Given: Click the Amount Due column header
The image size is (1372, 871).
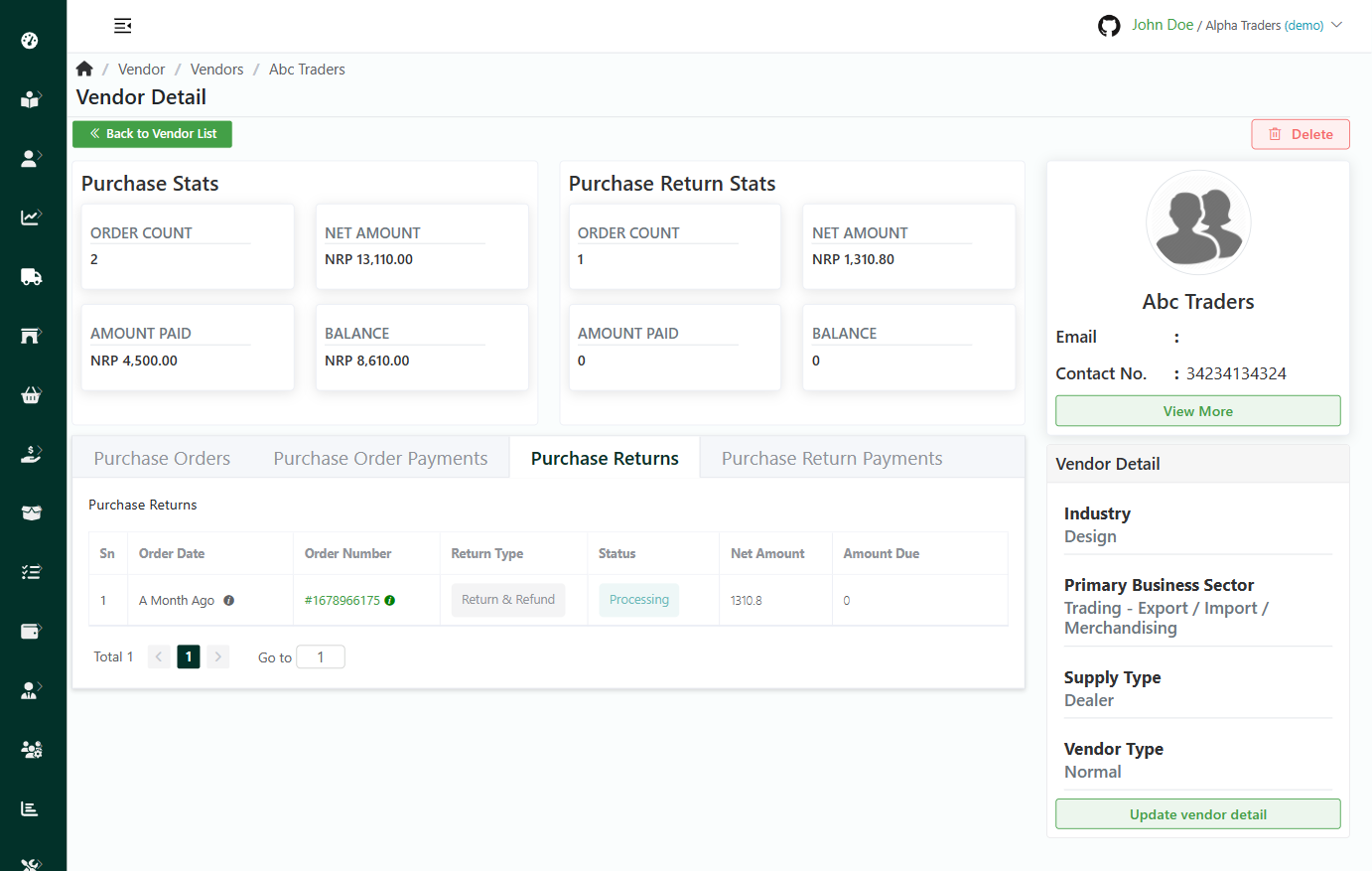Looking at the screenshot, I should (x=882, y=553).
